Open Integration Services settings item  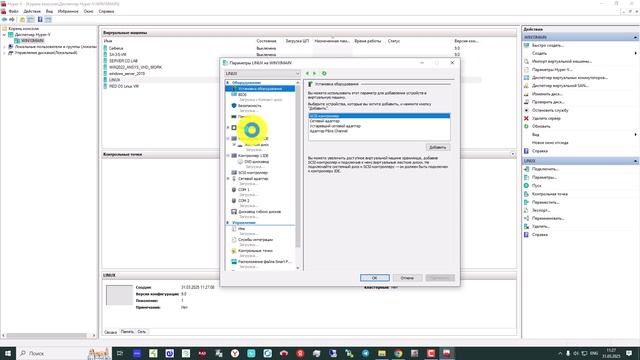[x=255, y=240]
